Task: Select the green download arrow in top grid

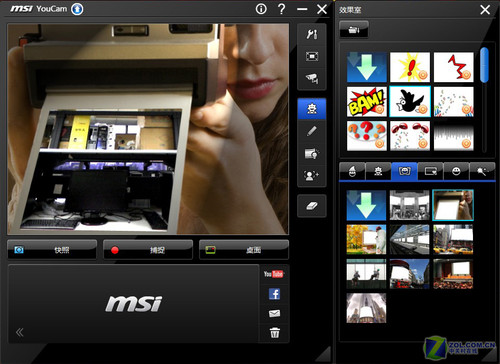Action: pyautogui.click(x=367, y=67)
